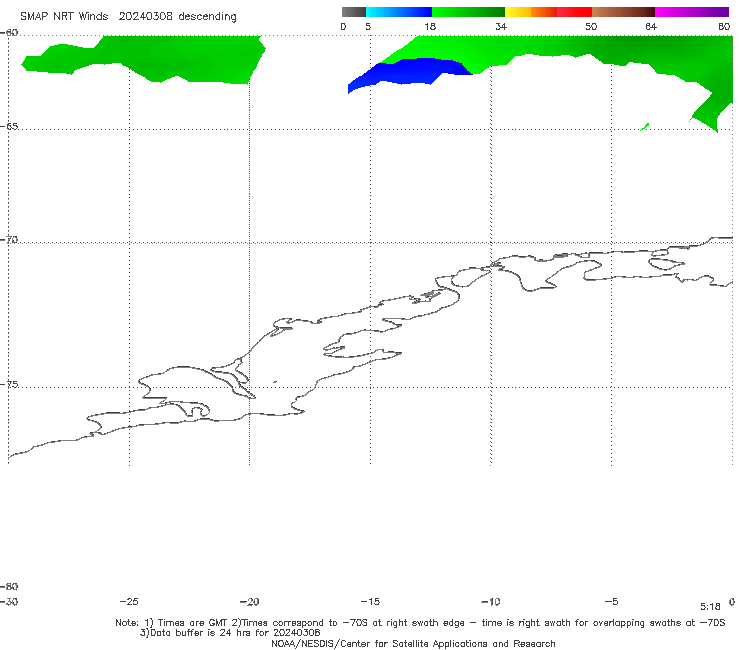
Task: Click the note 'Data buffer is 24 hrs'
Action: pyautogui.click(x=202, y=633)
